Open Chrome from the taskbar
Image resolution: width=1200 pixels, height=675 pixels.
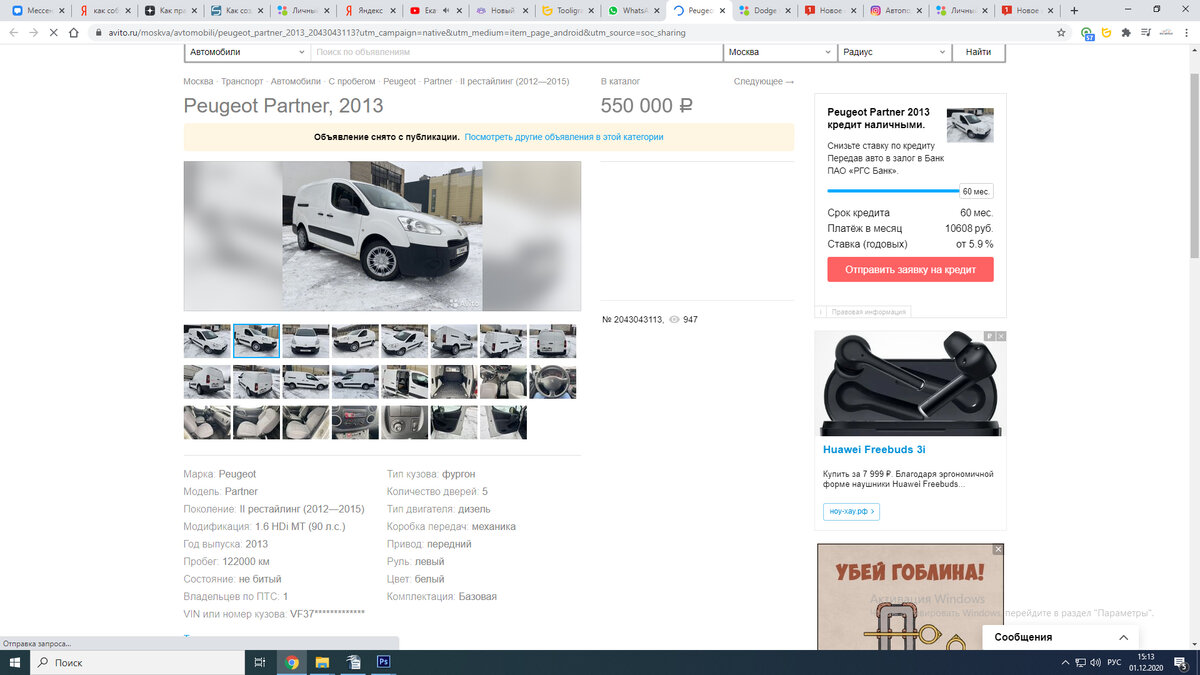point(291,662)
